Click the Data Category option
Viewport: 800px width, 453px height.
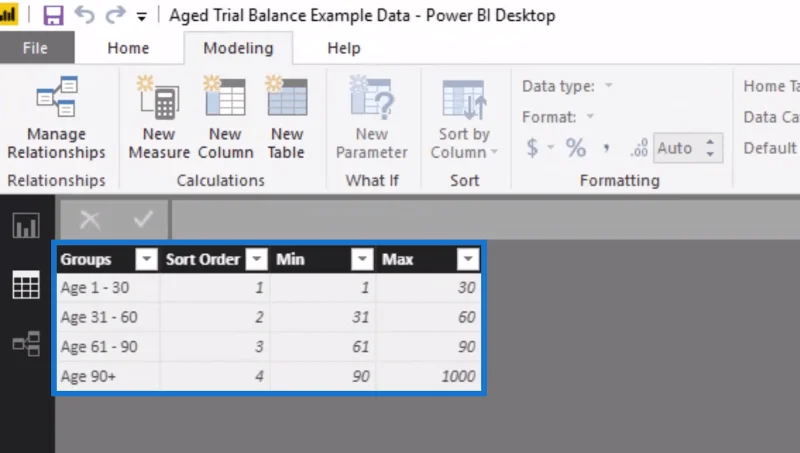pos(771,117)
